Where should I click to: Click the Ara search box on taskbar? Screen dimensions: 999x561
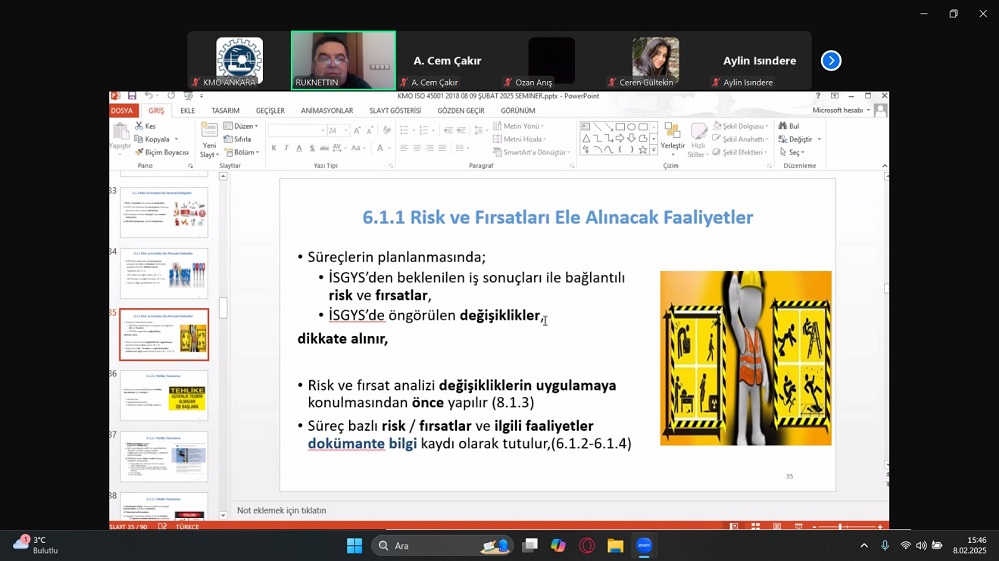pos(443,545)
